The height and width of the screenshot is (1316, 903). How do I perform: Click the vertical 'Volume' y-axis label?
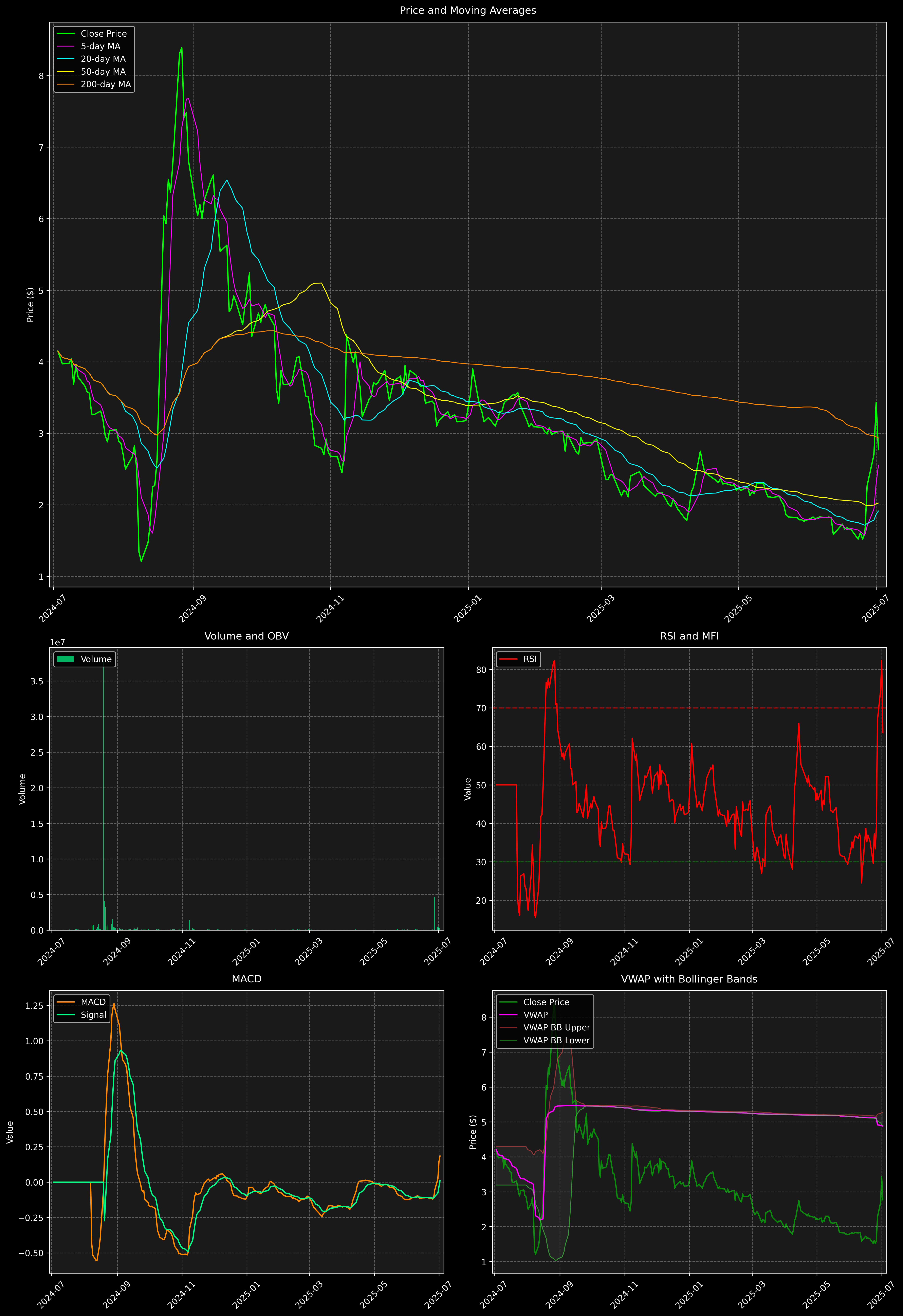[22, 789]
